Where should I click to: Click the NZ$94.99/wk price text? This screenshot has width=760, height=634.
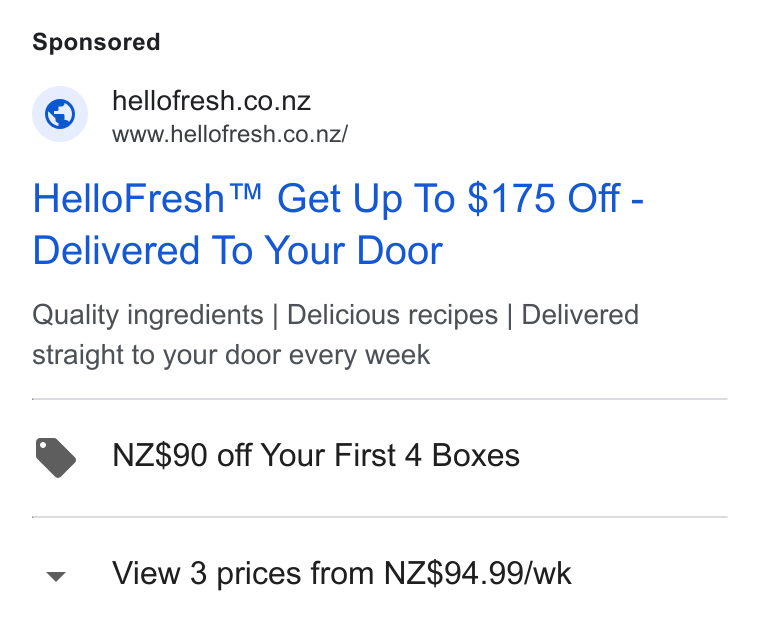(x=477, y=574)
